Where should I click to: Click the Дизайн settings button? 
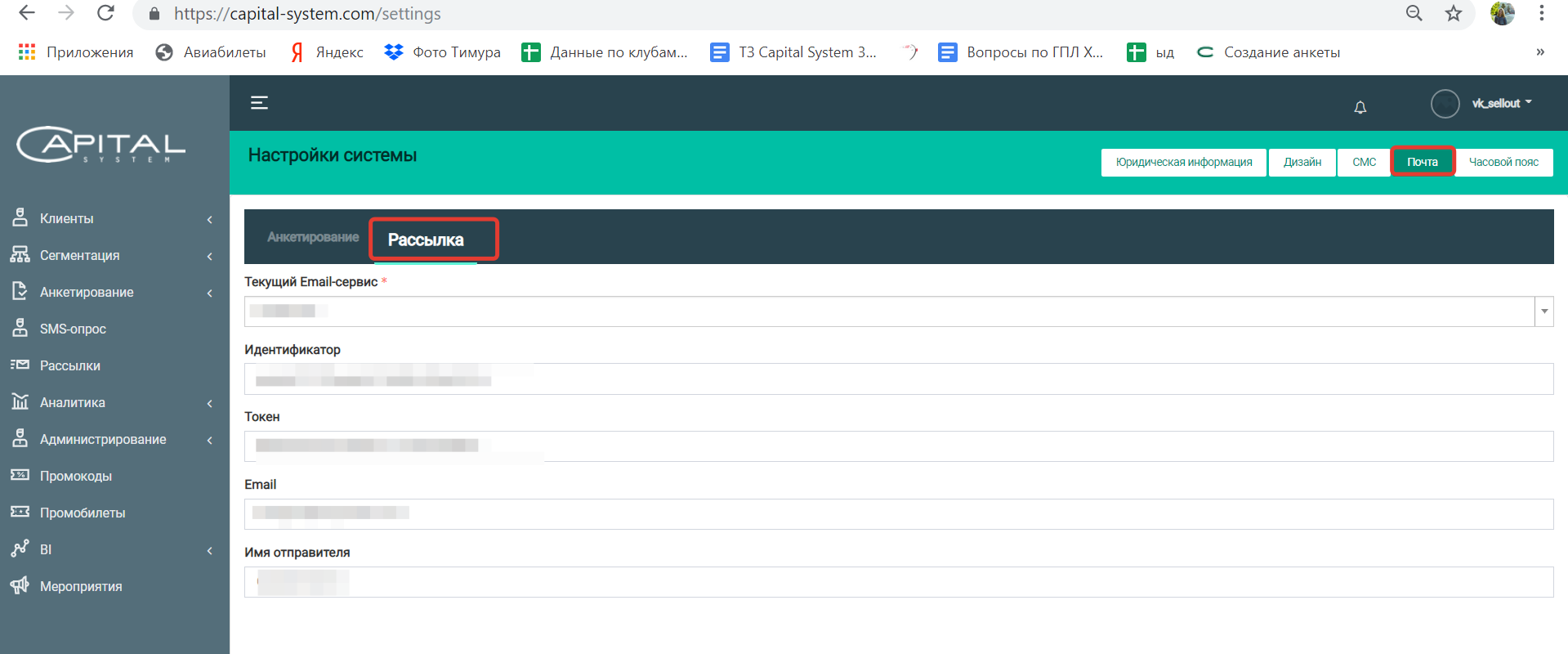tap(1302, 162)
